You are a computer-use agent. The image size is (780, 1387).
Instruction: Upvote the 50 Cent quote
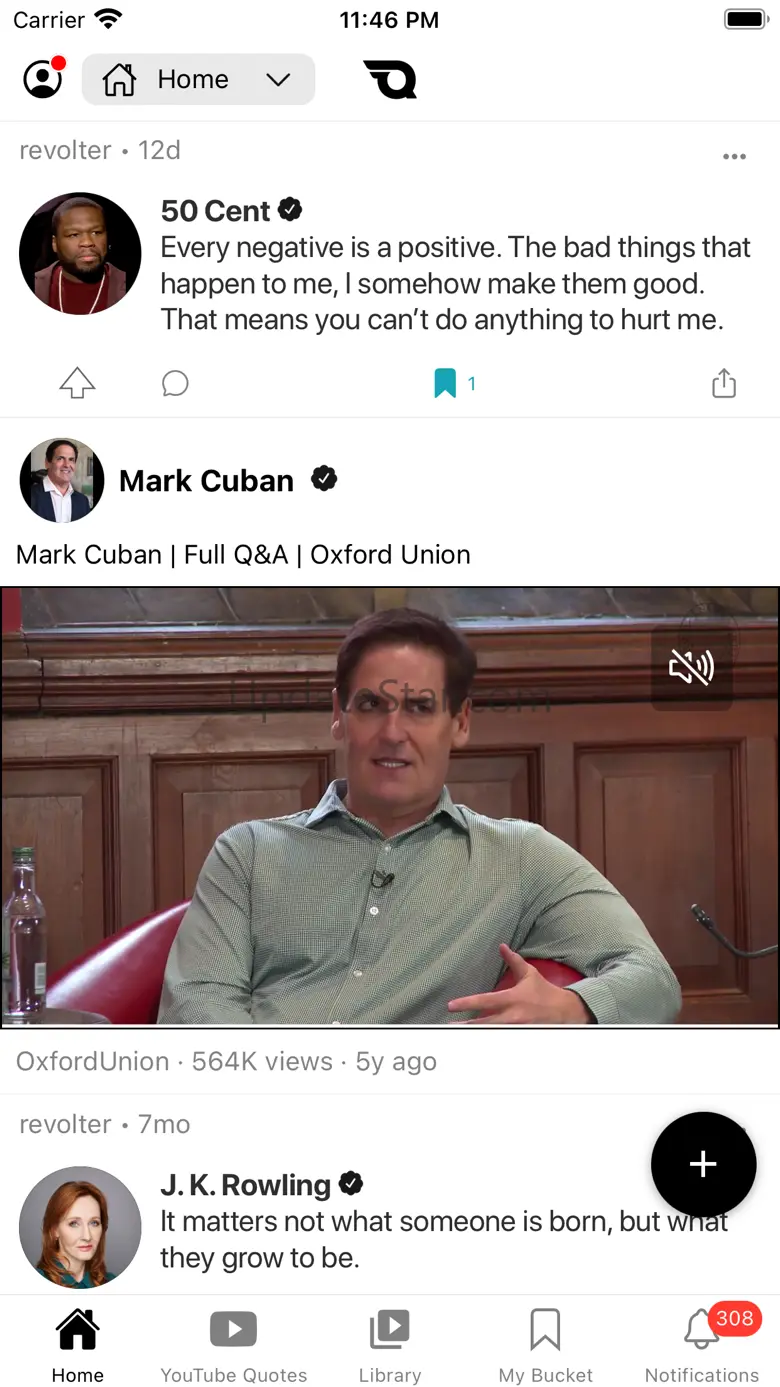point(77,383)
